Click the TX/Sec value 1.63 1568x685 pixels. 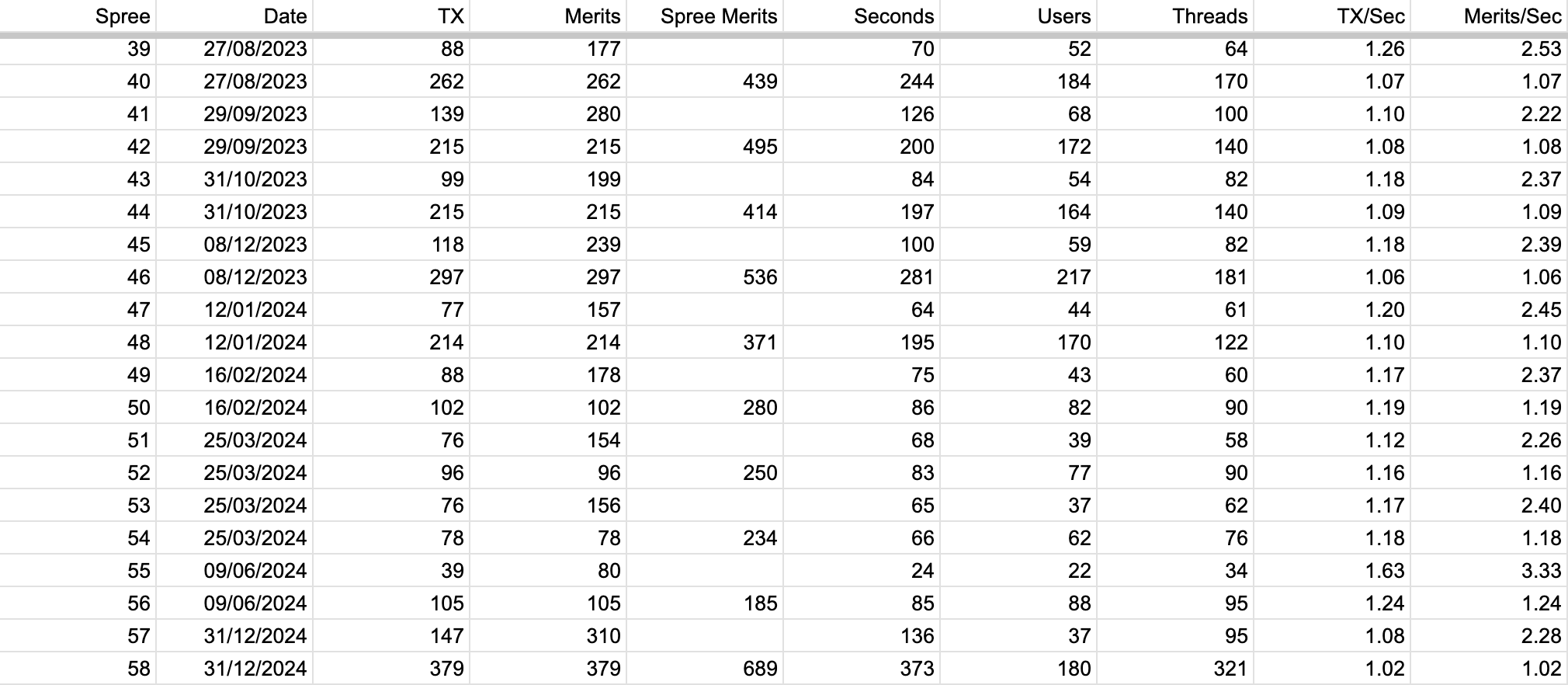tap(1331, 571)
